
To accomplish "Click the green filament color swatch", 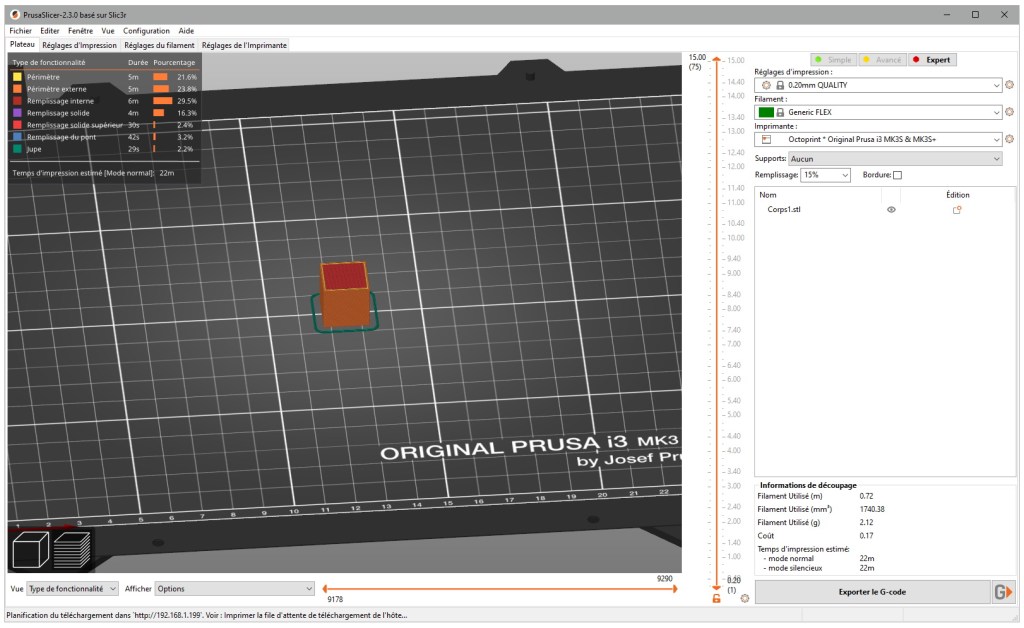I will click(x=766, y=112).
